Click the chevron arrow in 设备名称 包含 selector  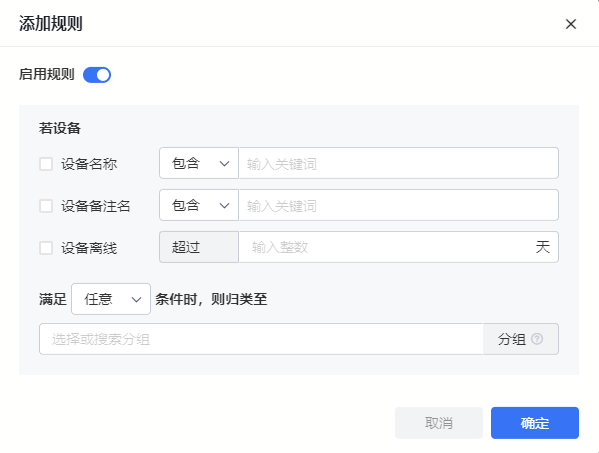(x=224, y=164)
